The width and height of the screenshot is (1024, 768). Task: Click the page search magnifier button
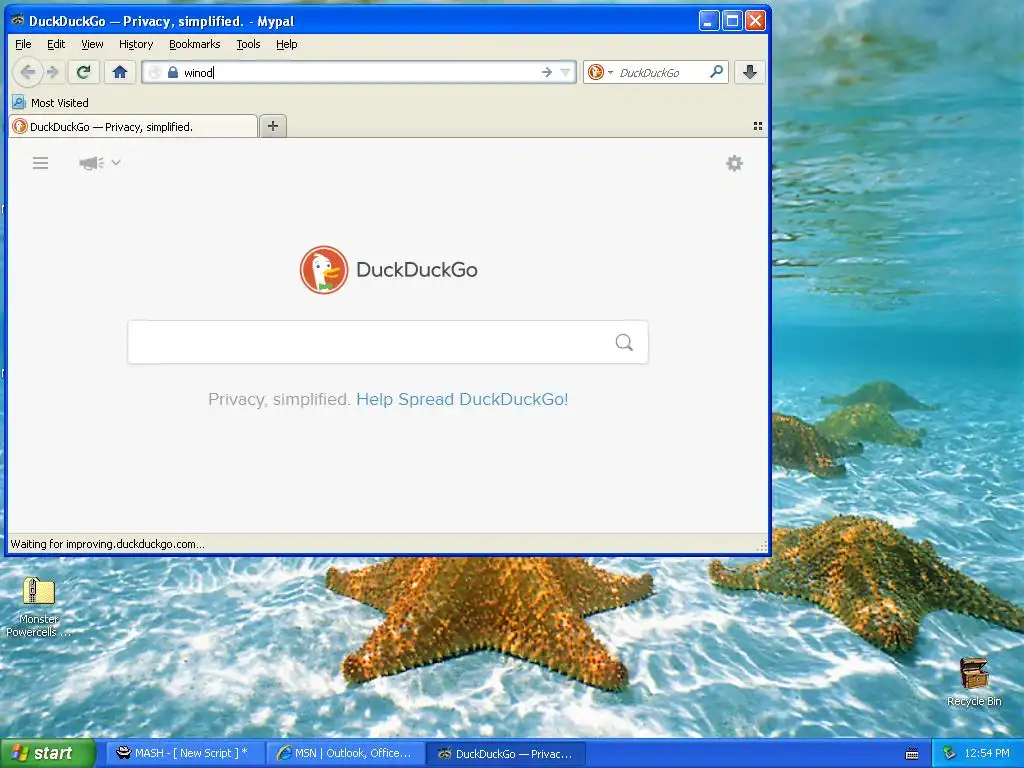coord(624,342)
